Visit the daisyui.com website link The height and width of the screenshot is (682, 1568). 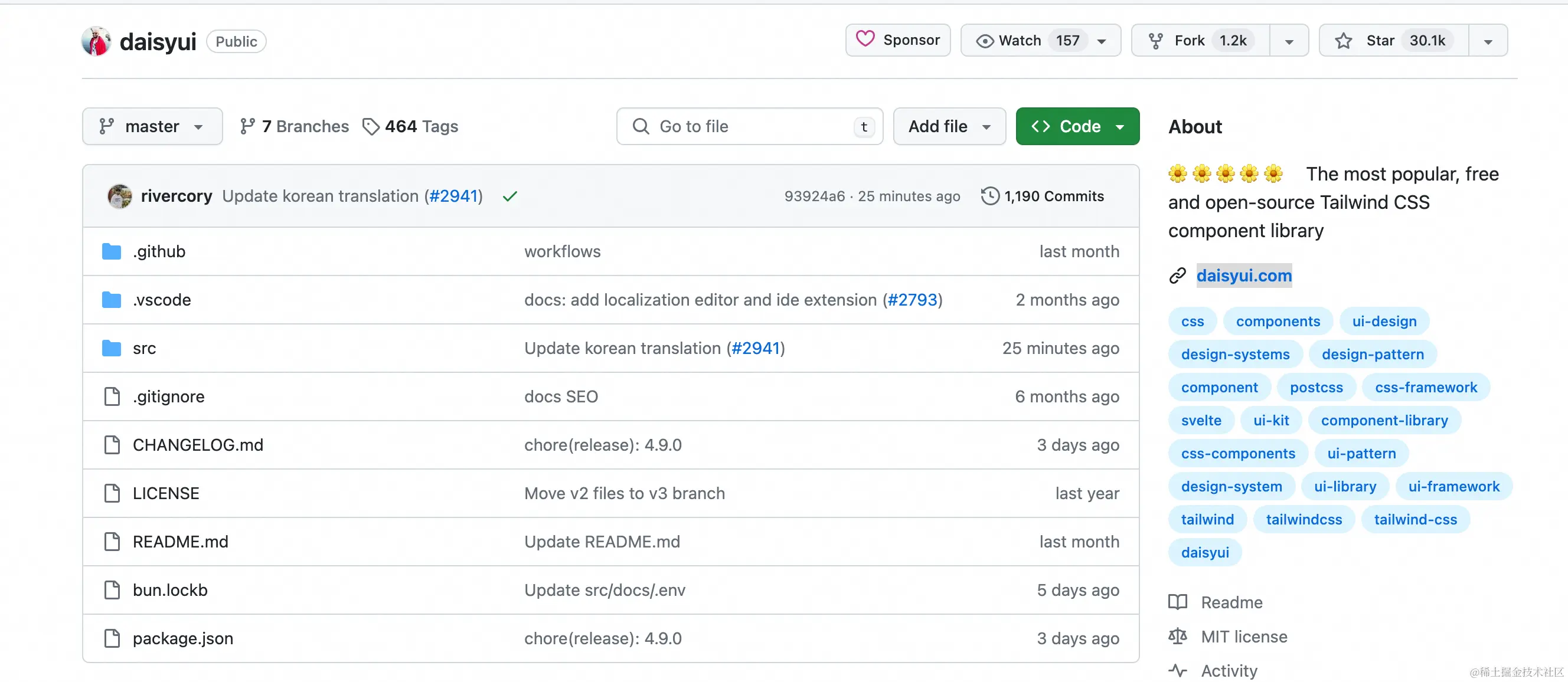1243,276
